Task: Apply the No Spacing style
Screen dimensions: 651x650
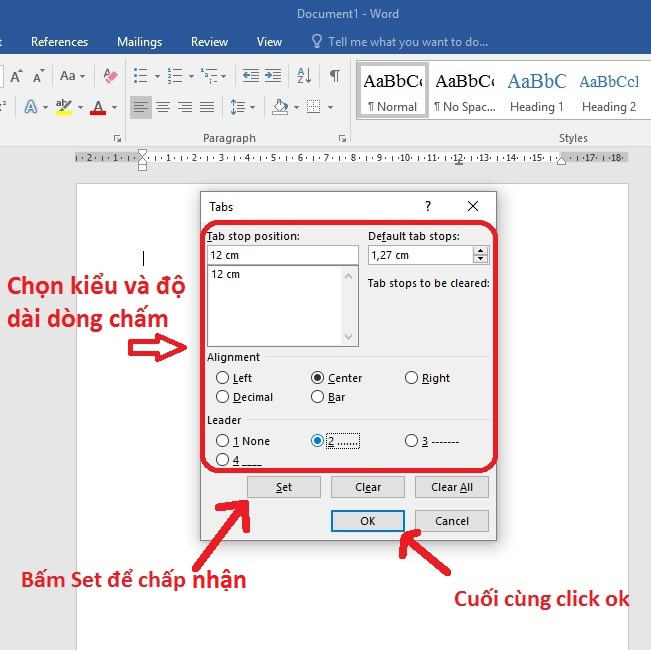Action: point(465,90)
